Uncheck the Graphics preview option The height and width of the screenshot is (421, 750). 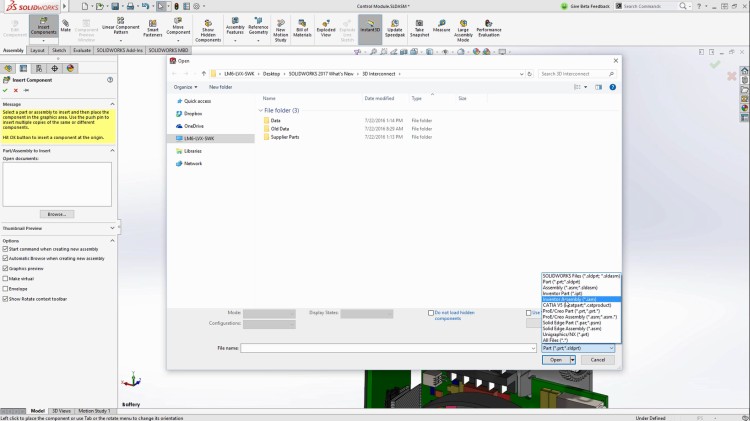pos(5,269)
